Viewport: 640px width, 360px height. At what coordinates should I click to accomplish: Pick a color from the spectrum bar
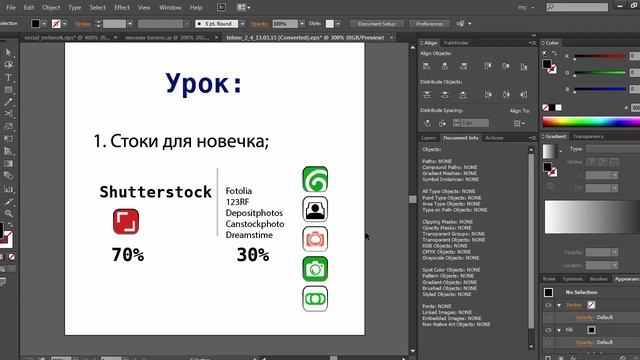pyautogui.click(x=591, y=121)
